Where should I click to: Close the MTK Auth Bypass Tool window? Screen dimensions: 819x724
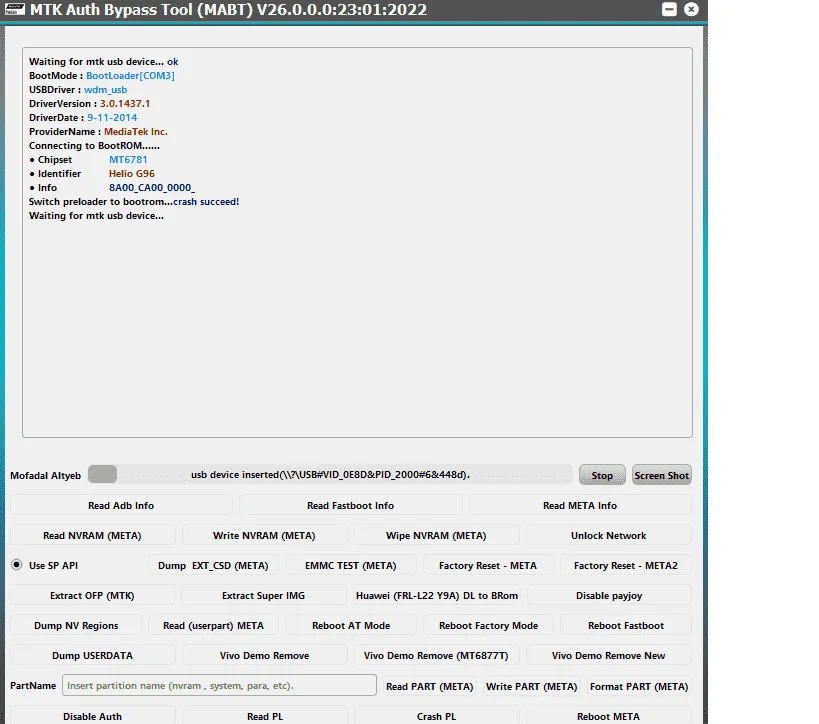tap(691, 9)
